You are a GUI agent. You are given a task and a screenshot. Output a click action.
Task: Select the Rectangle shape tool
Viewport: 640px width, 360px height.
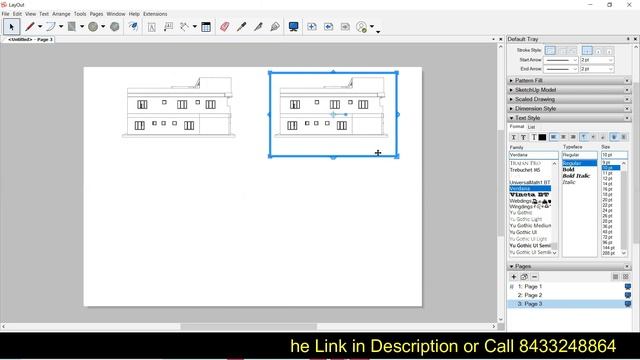click(x=72, y=27)
